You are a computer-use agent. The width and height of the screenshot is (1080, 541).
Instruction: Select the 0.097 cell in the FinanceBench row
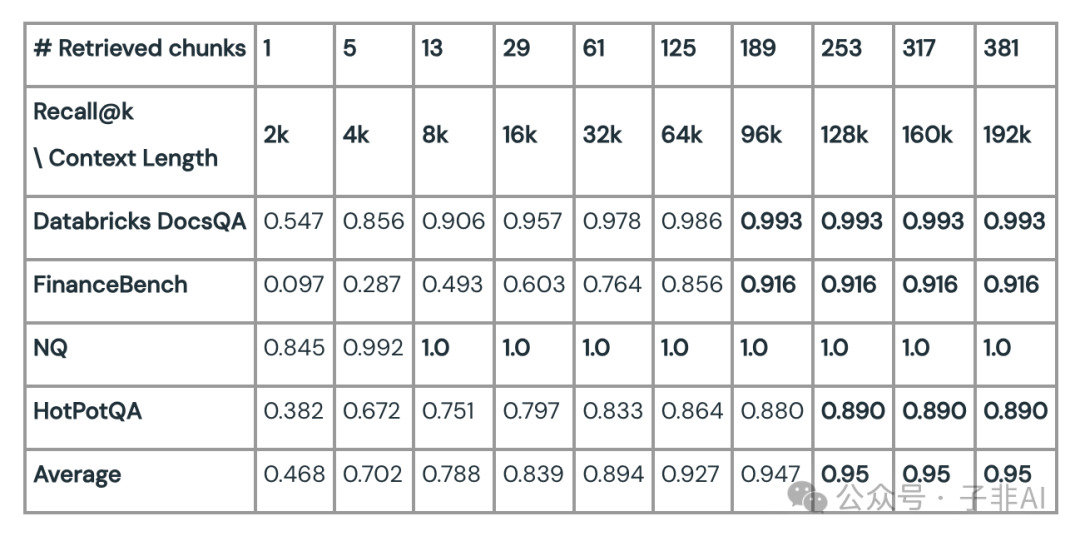pos(294,285)
